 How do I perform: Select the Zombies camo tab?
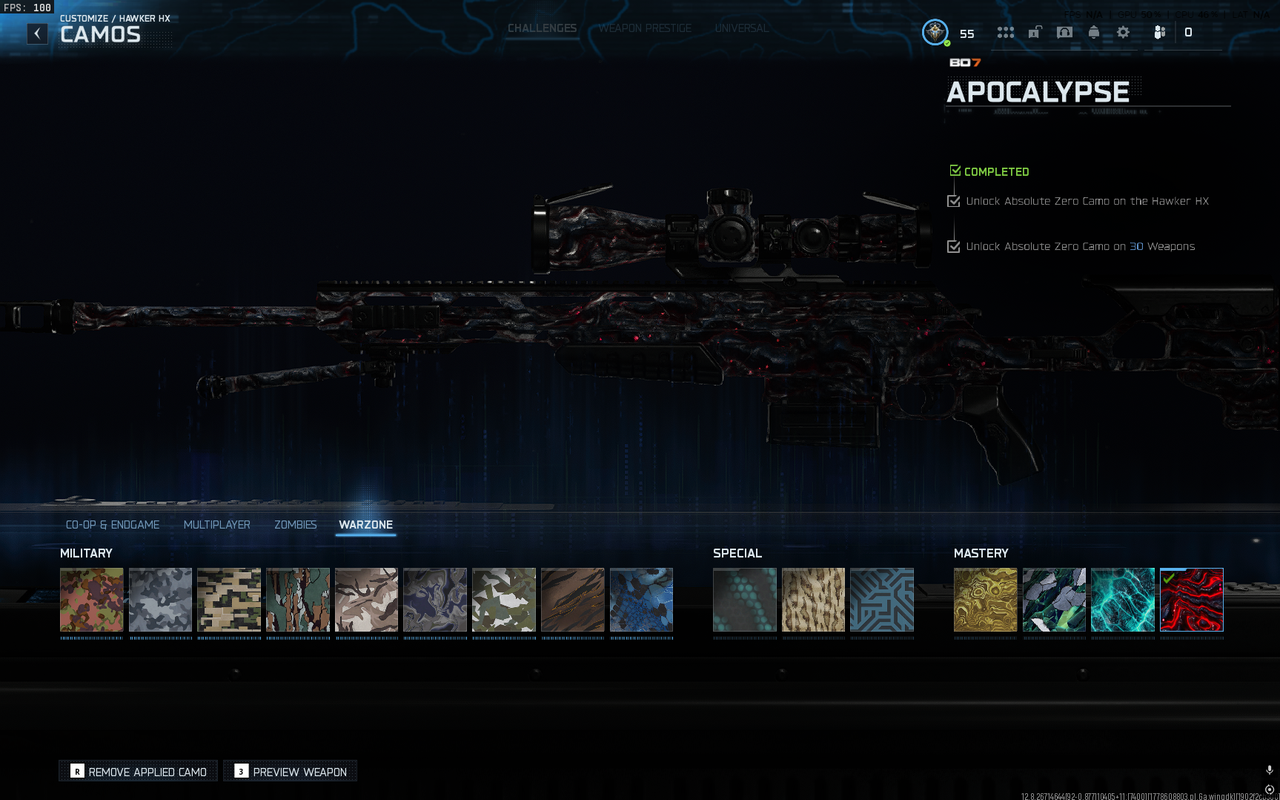coord(296,525)
